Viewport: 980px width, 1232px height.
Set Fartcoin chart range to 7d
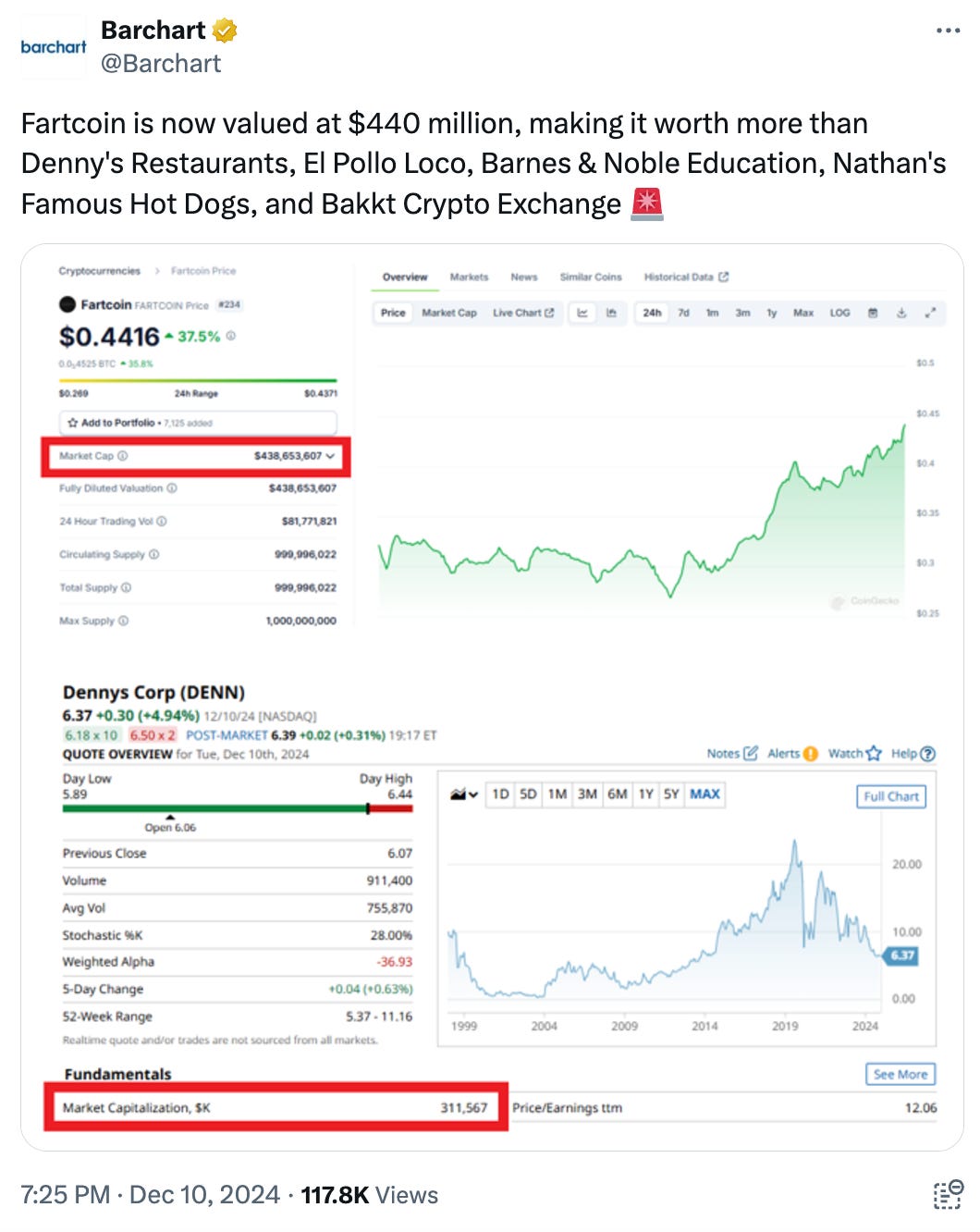(x=683, y=313)
